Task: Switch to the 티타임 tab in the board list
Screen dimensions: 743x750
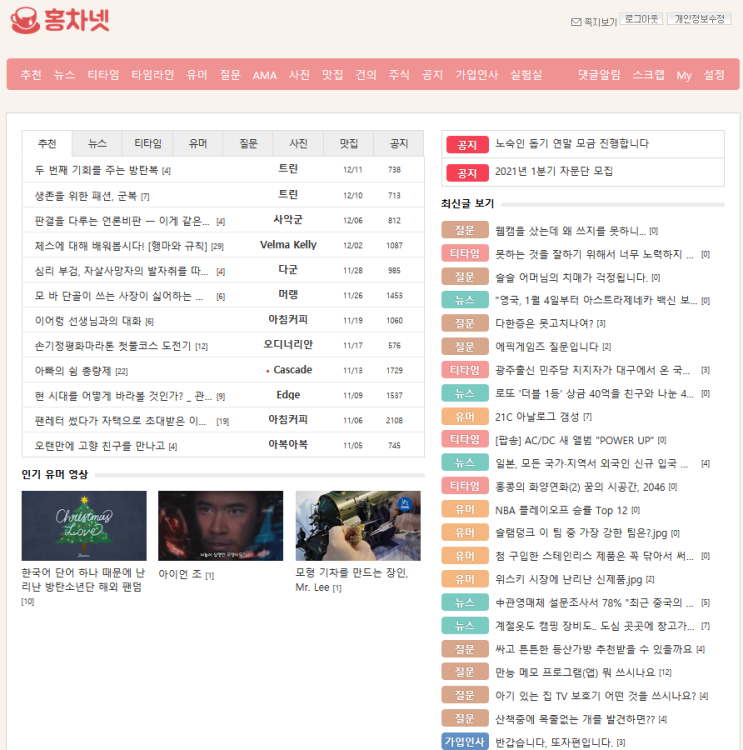Action: pos(147,143)
